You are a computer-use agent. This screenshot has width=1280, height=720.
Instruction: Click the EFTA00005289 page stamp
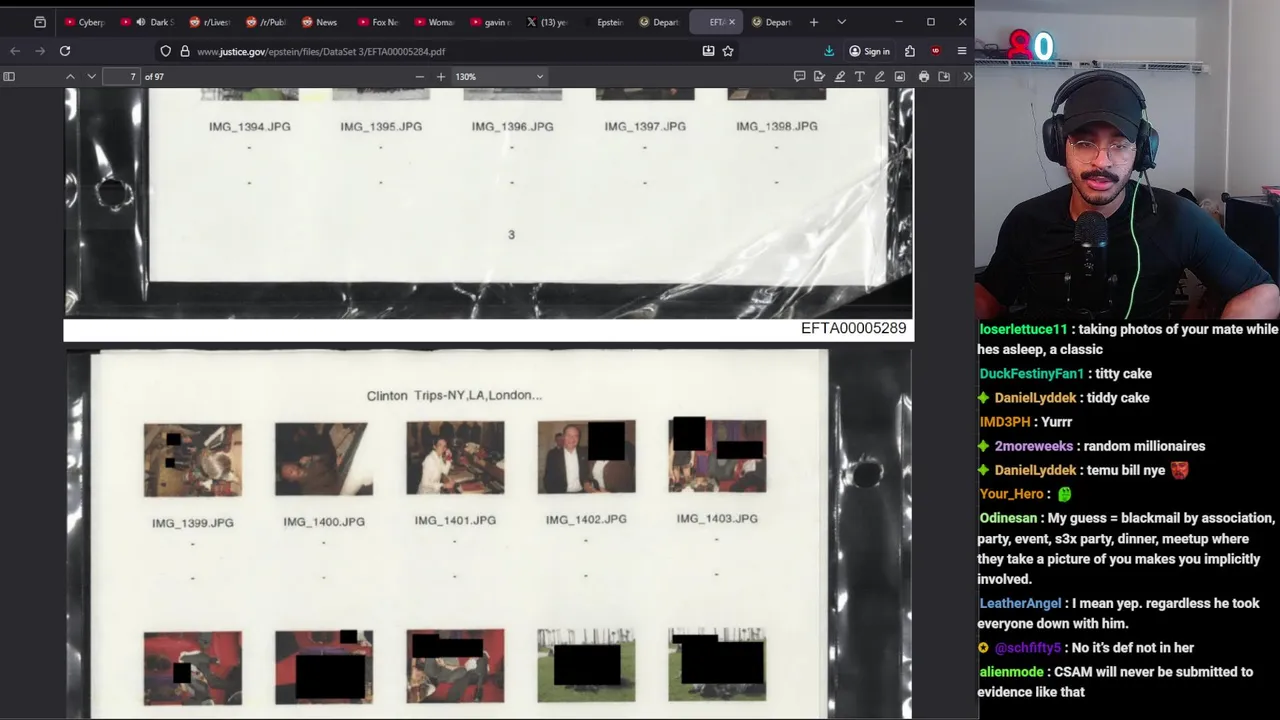point(853,328)
